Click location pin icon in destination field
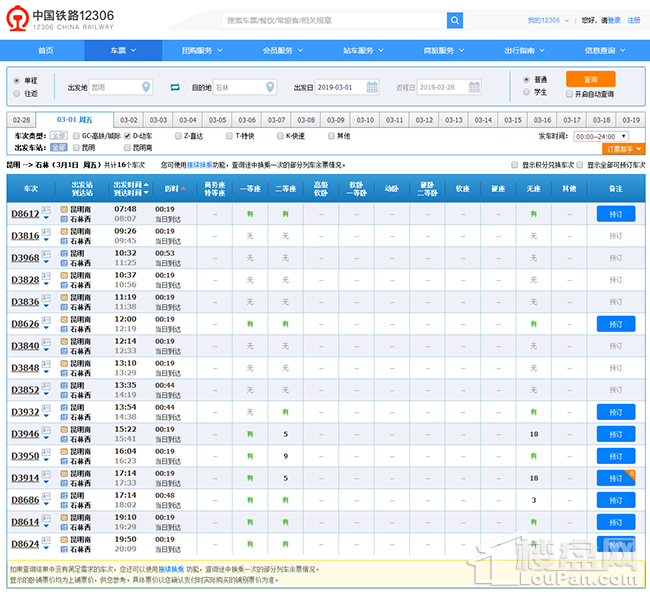The width and height of the screenshot is (650, 596). 270,88
